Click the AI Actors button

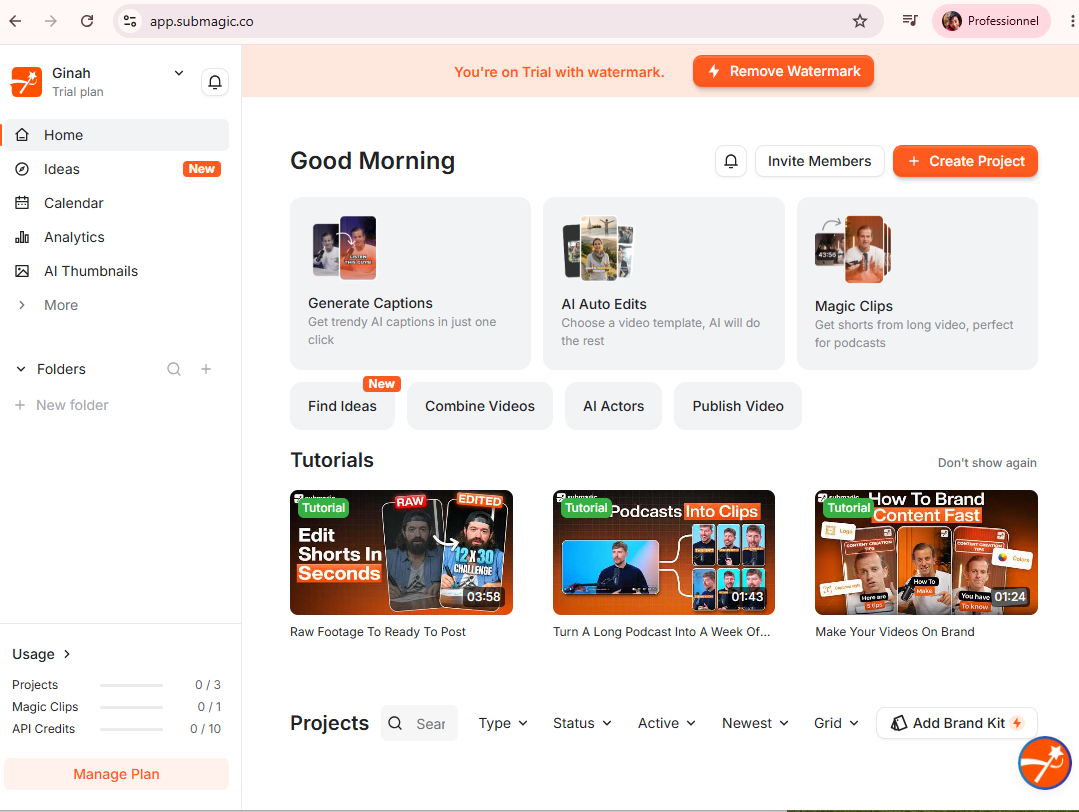tap(613, 406)
